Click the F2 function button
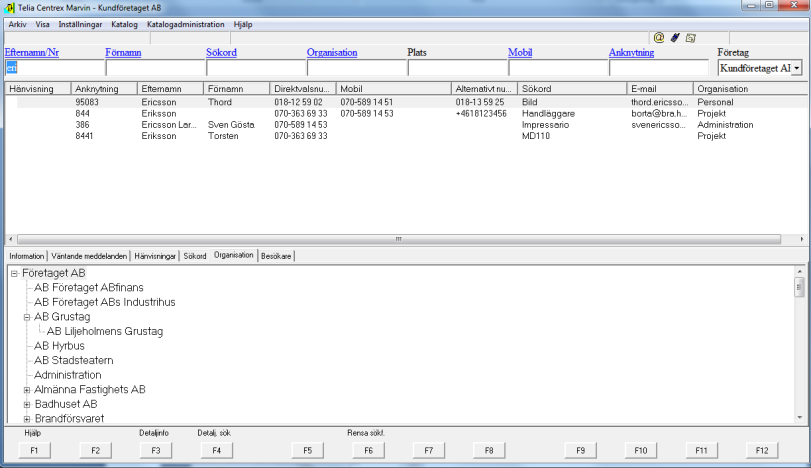Viewport: 811px width, 468px height. tap(95, 450)
